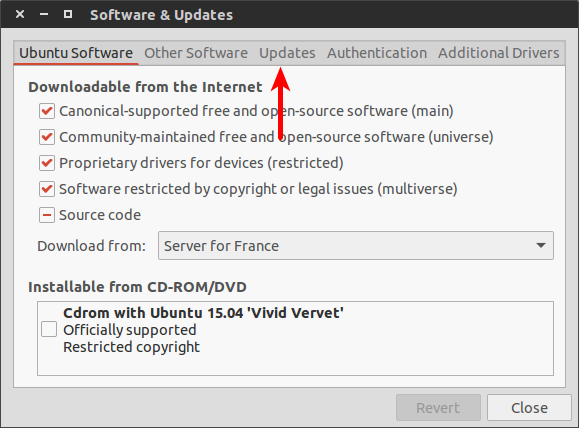Show the Additional Drivers tab
The height and width of the screenshot is (428, 579).
click(499, 53)
